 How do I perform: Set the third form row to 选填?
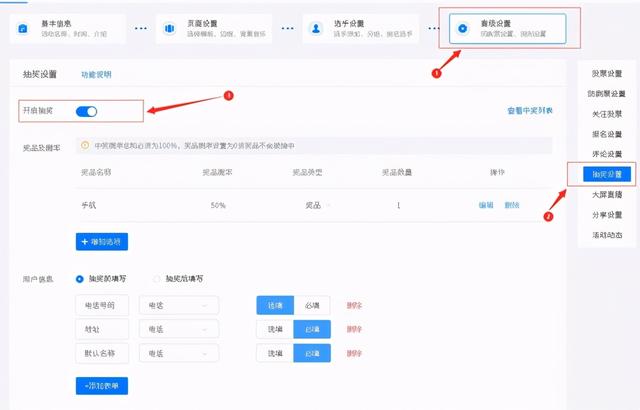click(275, 353)
